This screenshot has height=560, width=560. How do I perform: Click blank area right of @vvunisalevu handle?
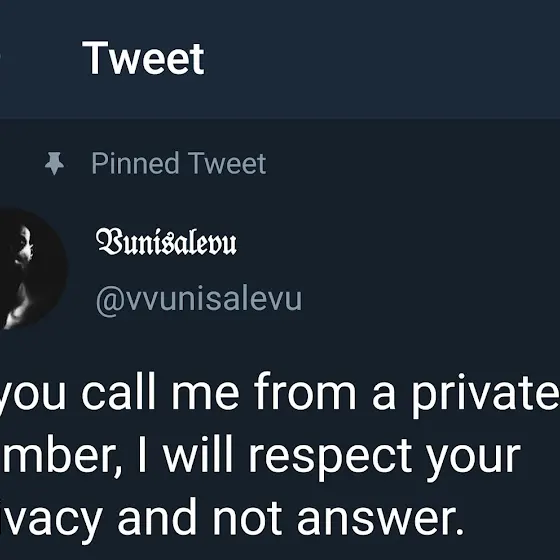429,299
